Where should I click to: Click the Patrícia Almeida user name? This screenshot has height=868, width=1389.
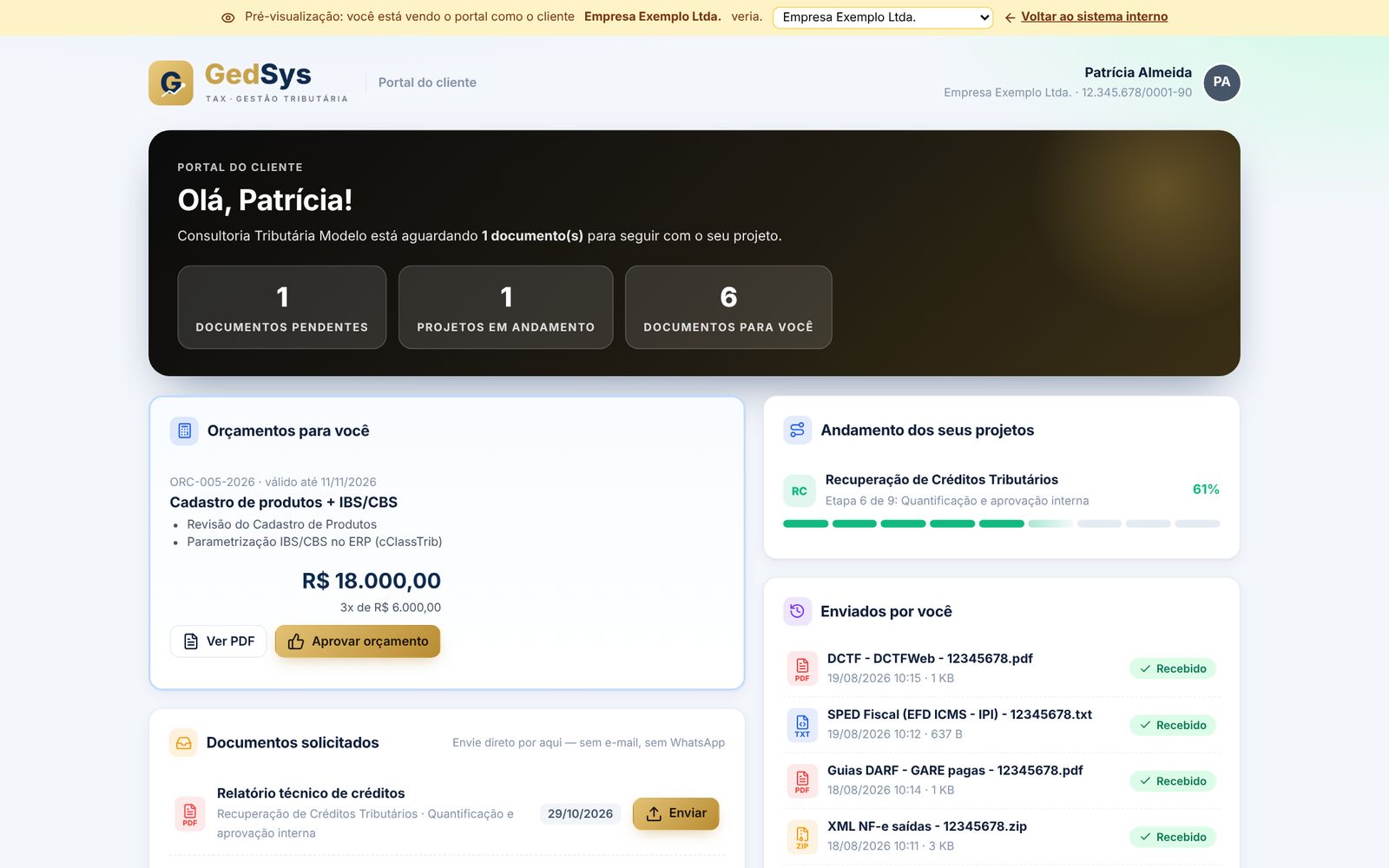(x=1138, y=73)
